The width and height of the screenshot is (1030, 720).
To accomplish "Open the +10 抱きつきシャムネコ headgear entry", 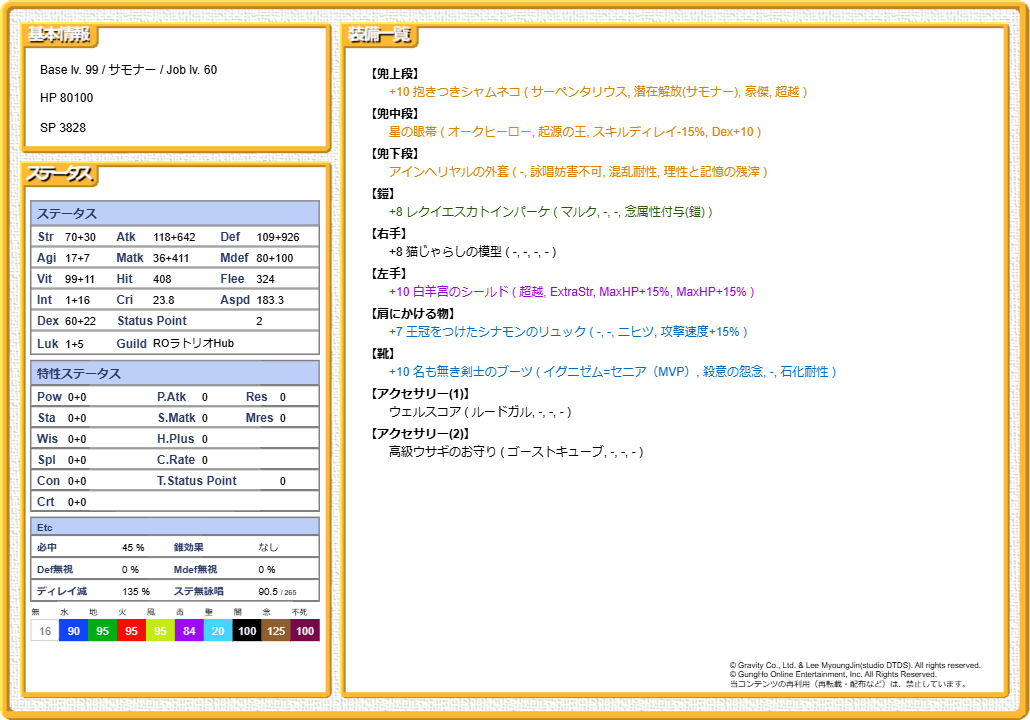I will (x=597, y=92).
